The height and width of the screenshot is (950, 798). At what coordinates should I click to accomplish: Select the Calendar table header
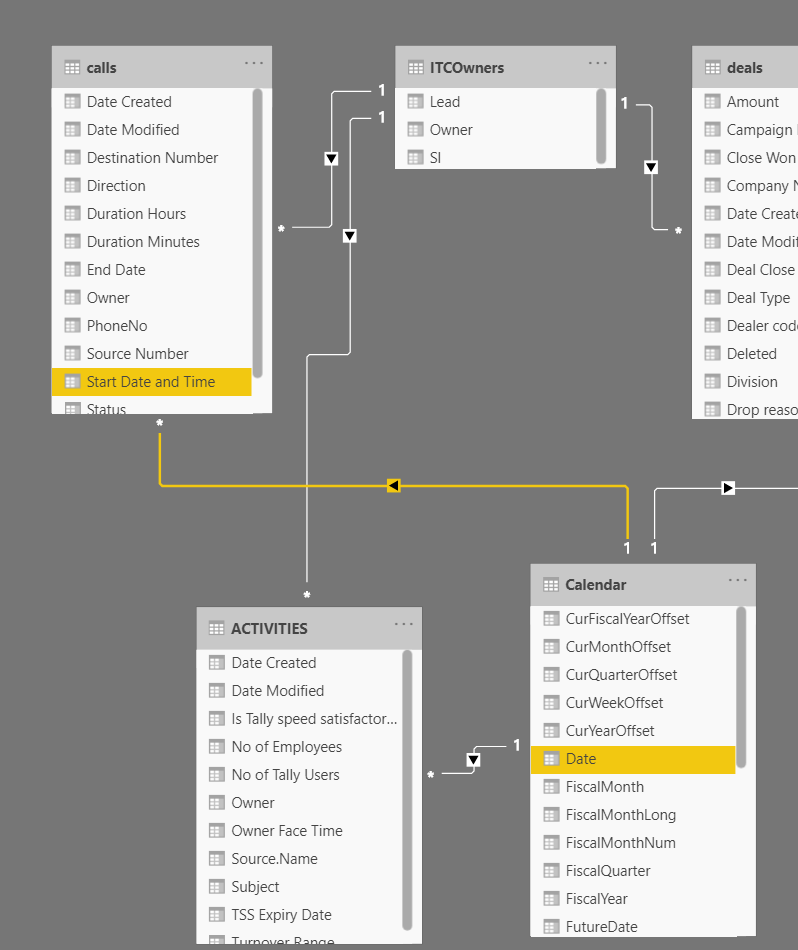(x=643, y=585)
